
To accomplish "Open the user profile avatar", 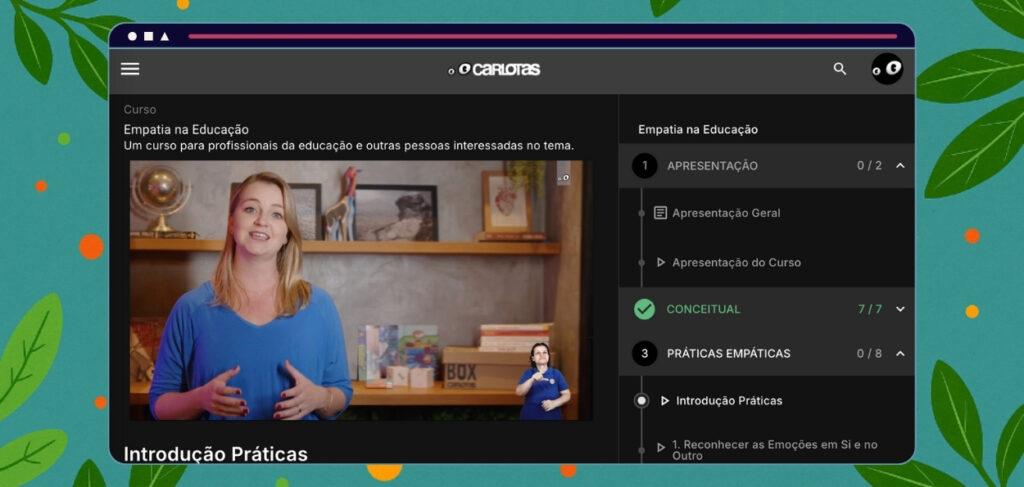I will coord(887,69).
